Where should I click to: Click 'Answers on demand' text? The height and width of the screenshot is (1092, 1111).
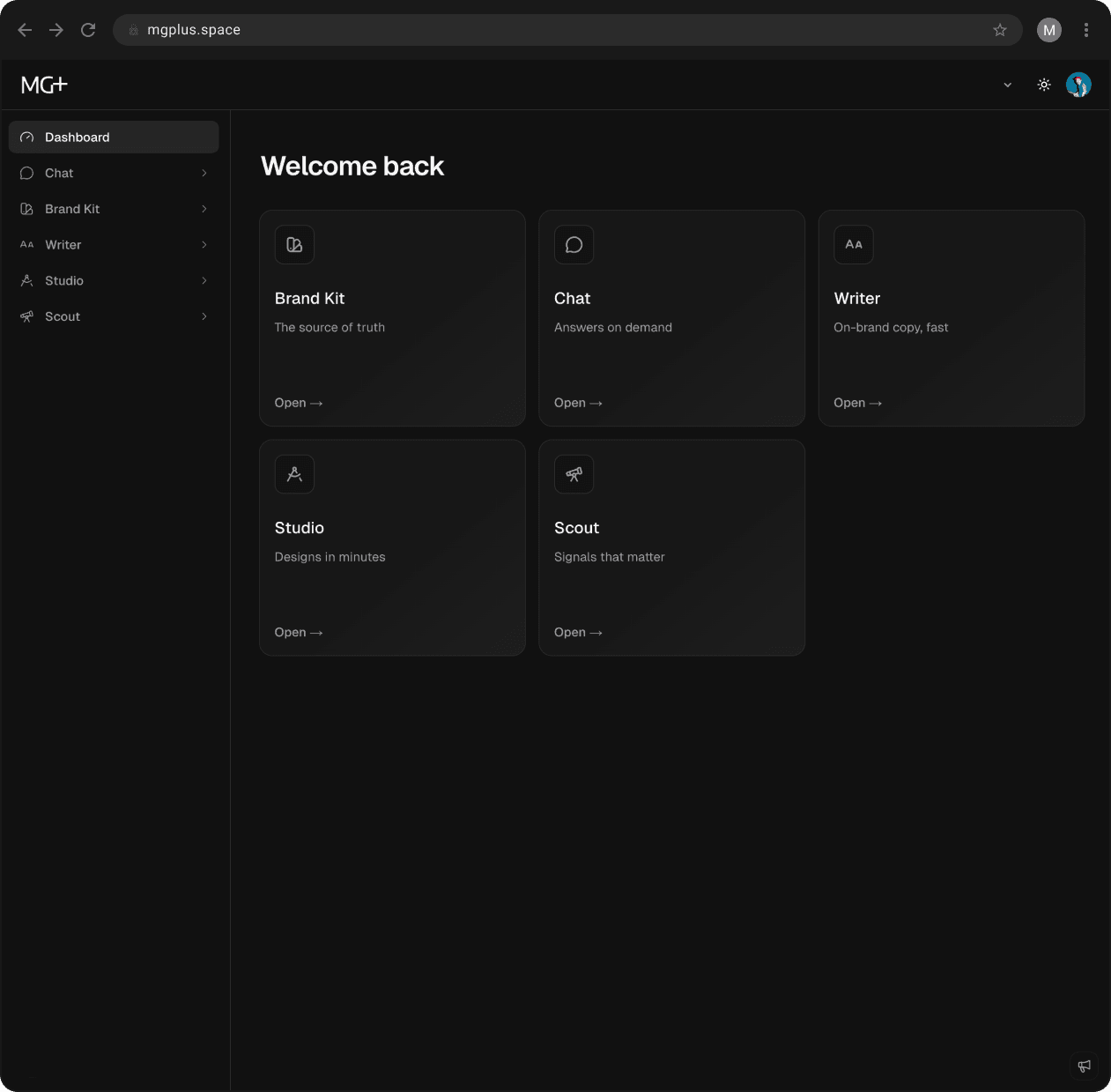tap(613, 327)
